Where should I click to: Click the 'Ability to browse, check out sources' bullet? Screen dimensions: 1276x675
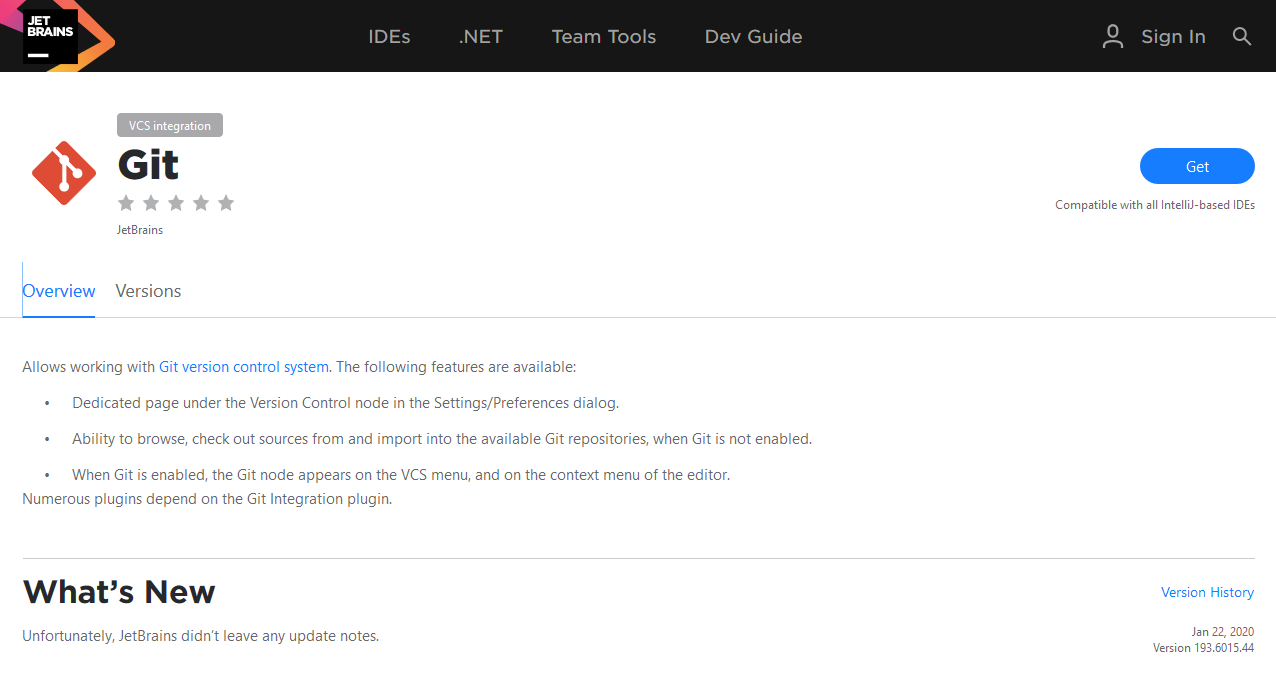pyautogui.click(x=442, y=439)
